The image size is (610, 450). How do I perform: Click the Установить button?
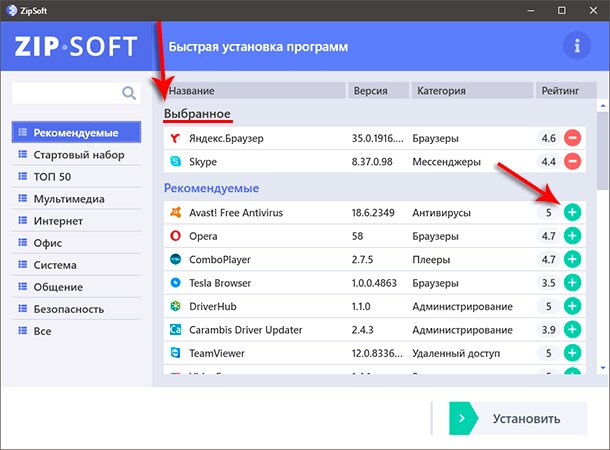click(518, 418)
